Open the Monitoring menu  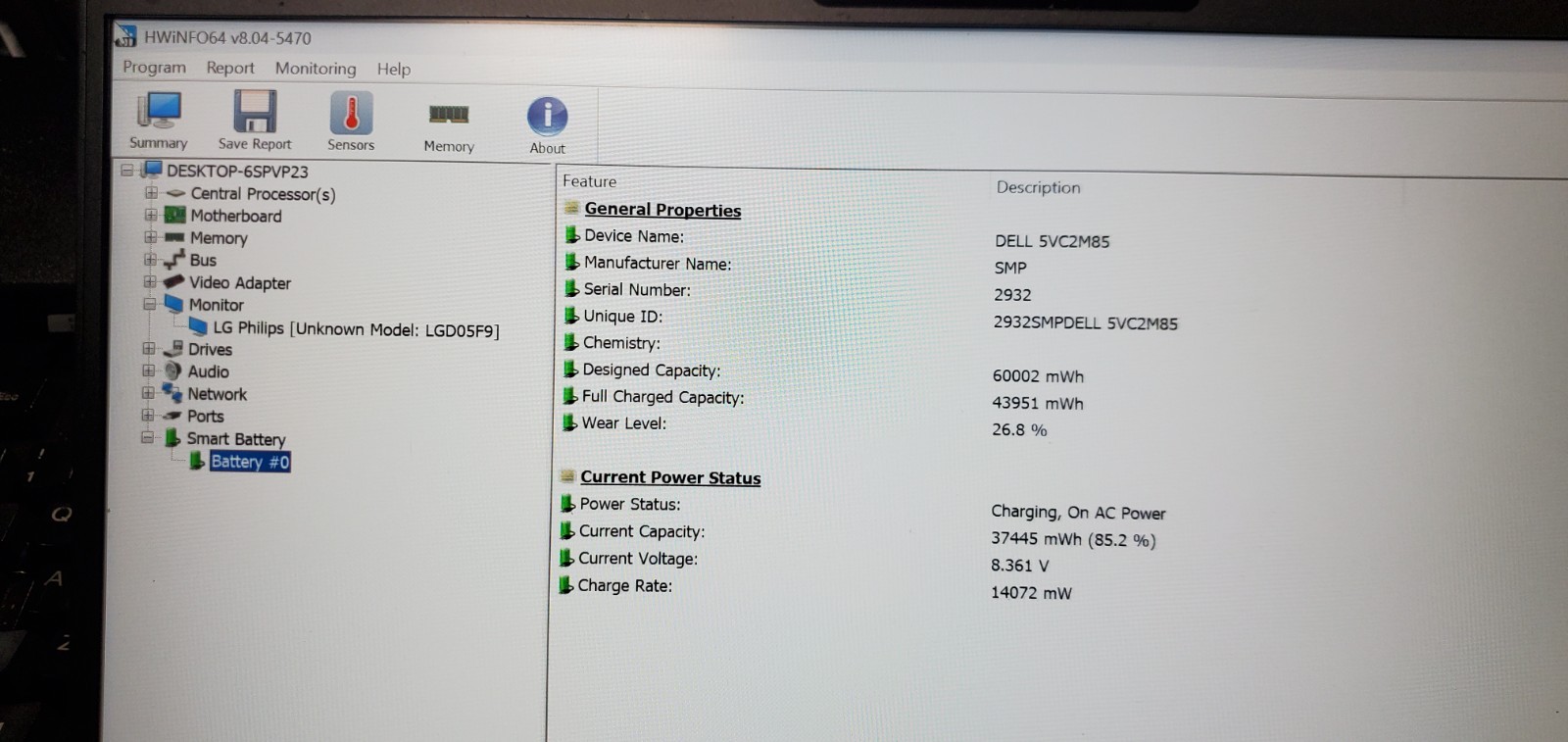point(316,68)
